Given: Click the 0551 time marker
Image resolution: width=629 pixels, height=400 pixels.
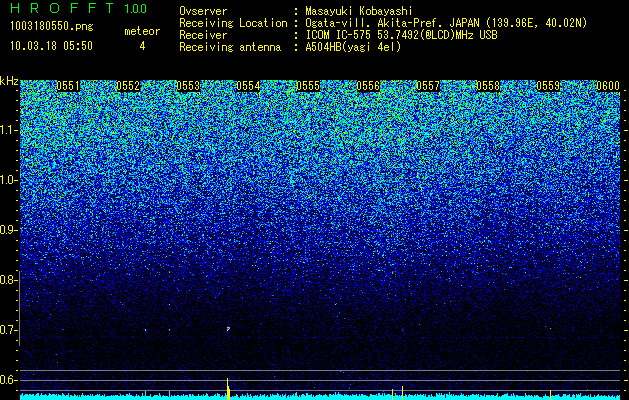Looking at the screenshot, I should (68, 86).
